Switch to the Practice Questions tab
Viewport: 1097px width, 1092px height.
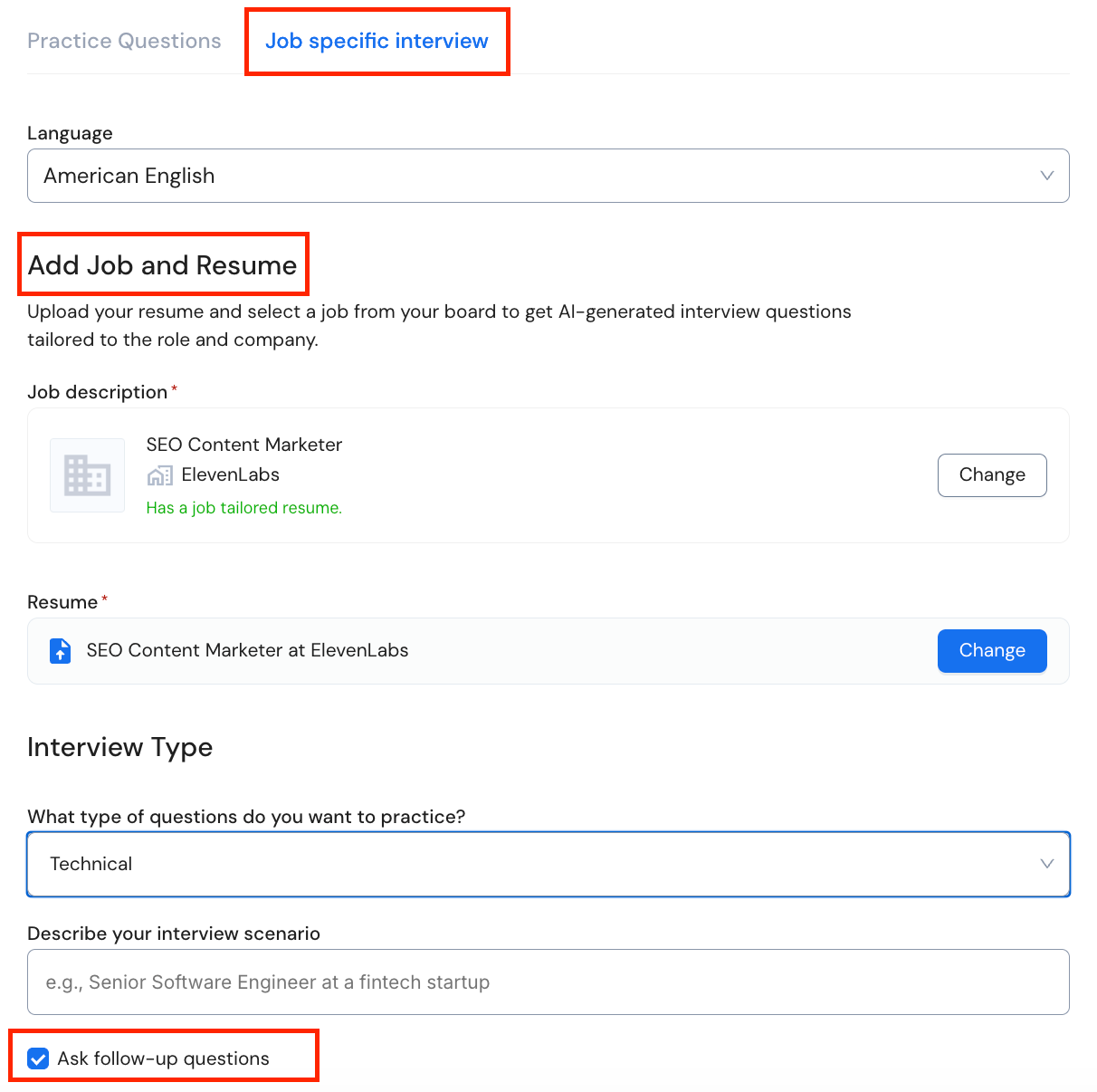(124, 41)
